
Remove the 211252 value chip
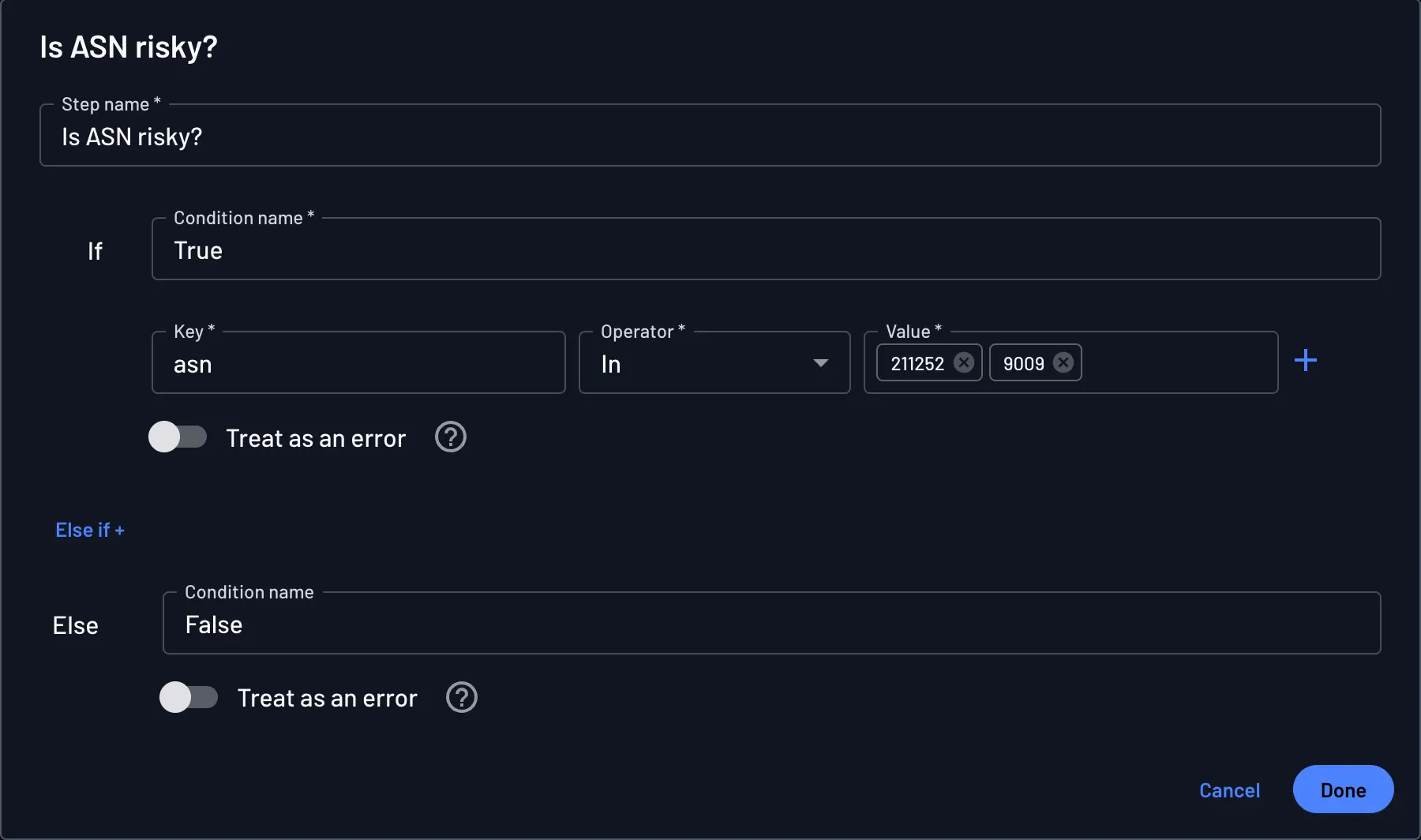(963, 362)
